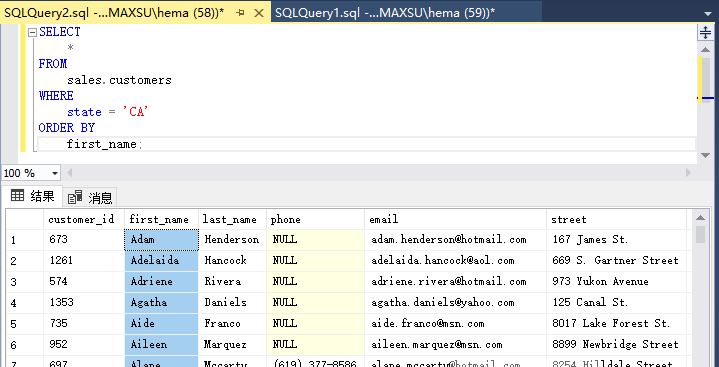This screenshot has height=367, width=719.
Task: Click the 'CA' string literal in query
Action: 136,112
